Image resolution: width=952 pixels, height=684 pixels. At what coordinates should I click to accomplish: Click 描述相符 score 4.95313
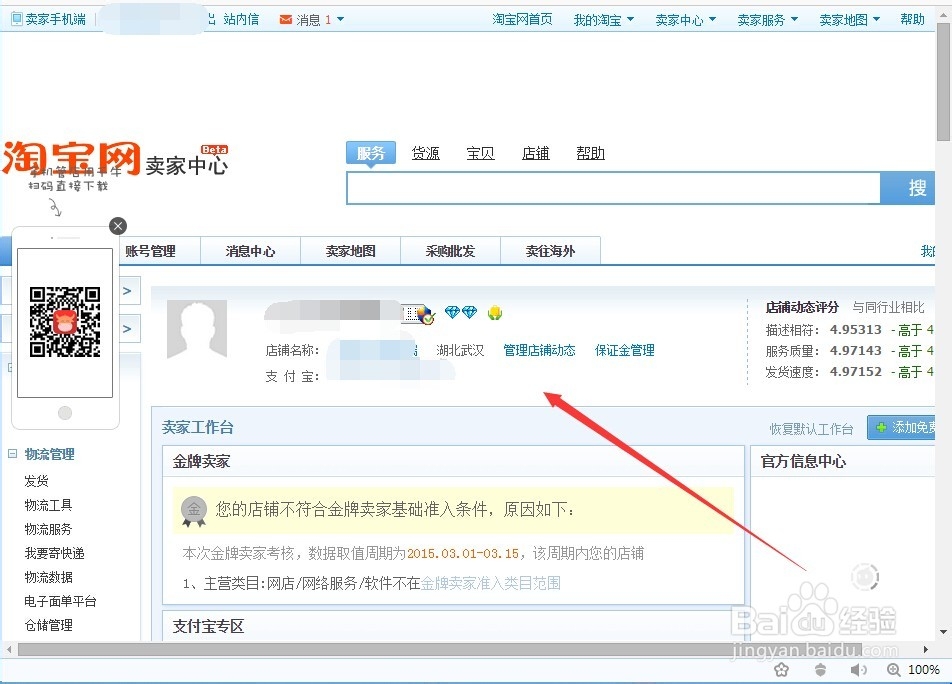pyautogui.click(x=855, y=330)
